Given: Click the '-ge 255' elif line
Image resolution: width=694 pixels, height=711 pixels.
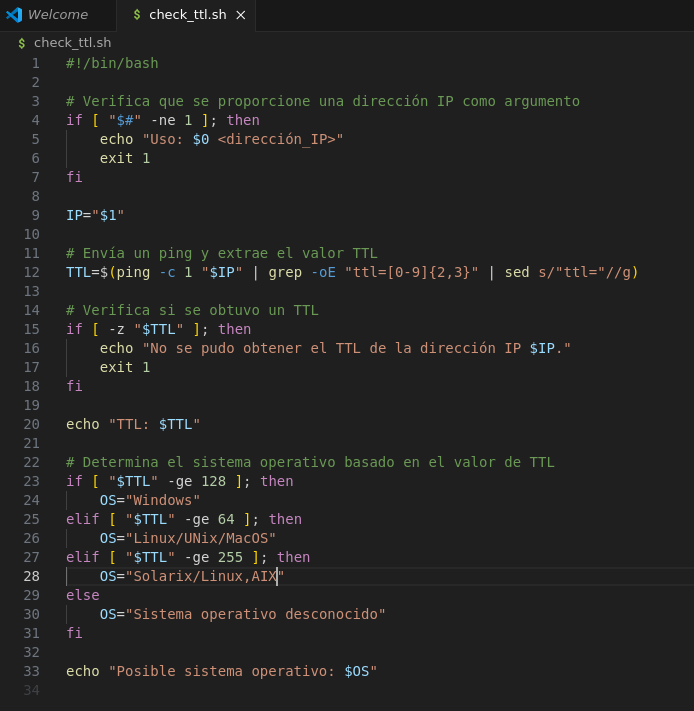Looking at the screenshot, I should coord(188,557).
